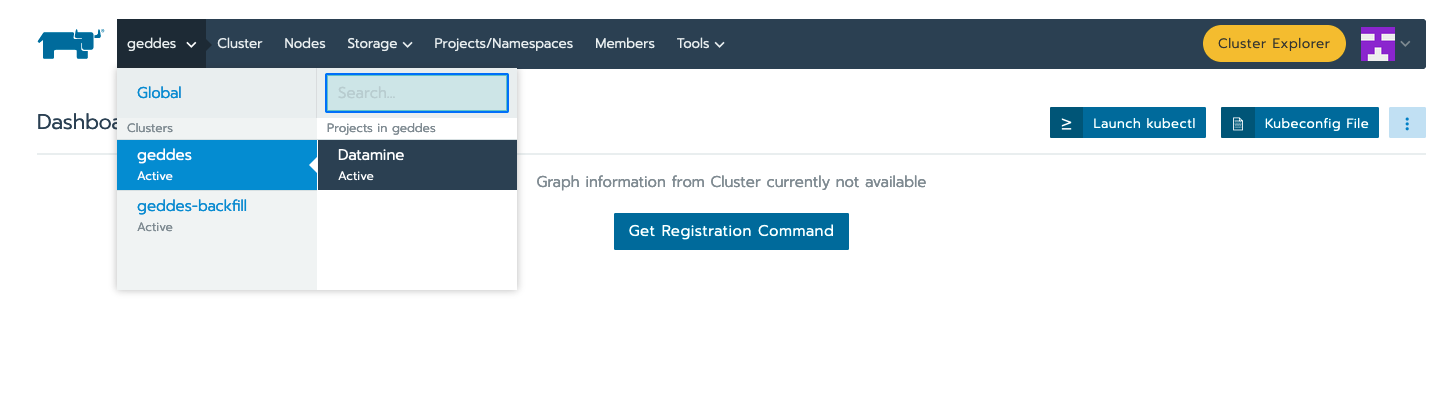Select the Global link in dropdown

coord(159,93)
